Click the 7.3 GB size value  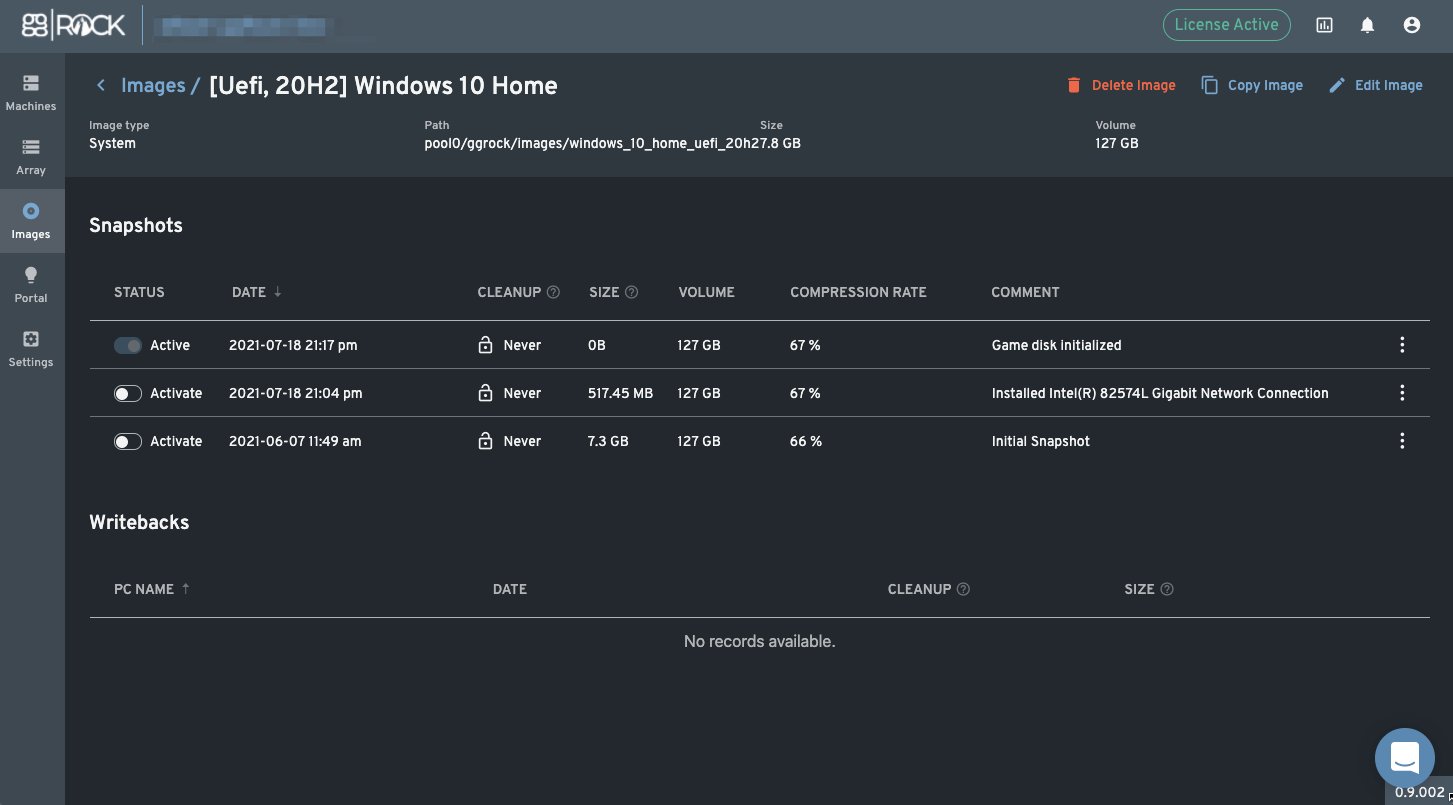[x=608, y=441]
